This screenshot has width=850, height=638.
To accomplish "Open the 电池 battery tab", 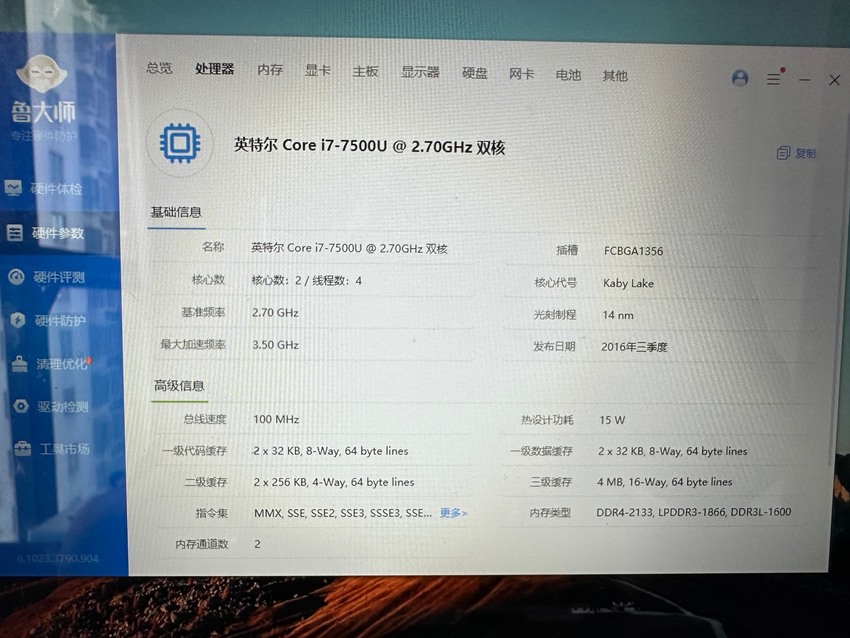I will (568, 75).
